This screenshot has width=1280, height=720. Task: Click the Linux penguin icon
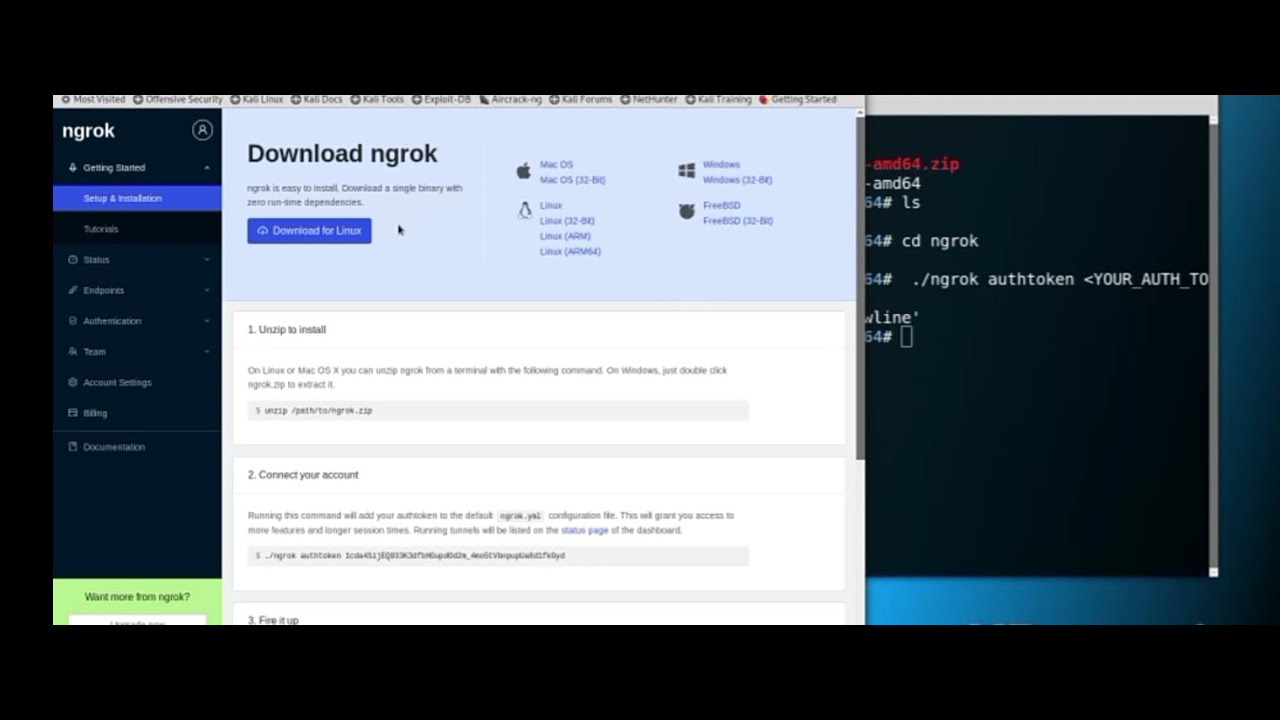coord(524,211)
